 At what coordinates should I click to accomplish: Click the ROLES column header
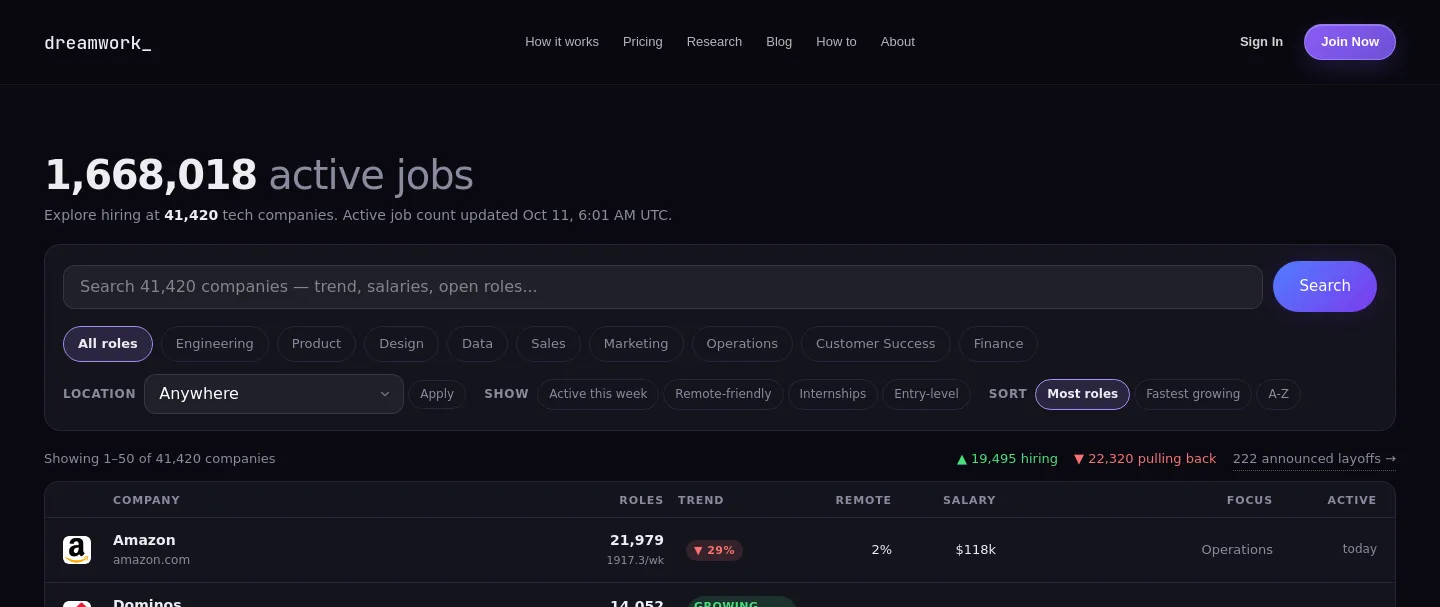pos(641,500)
